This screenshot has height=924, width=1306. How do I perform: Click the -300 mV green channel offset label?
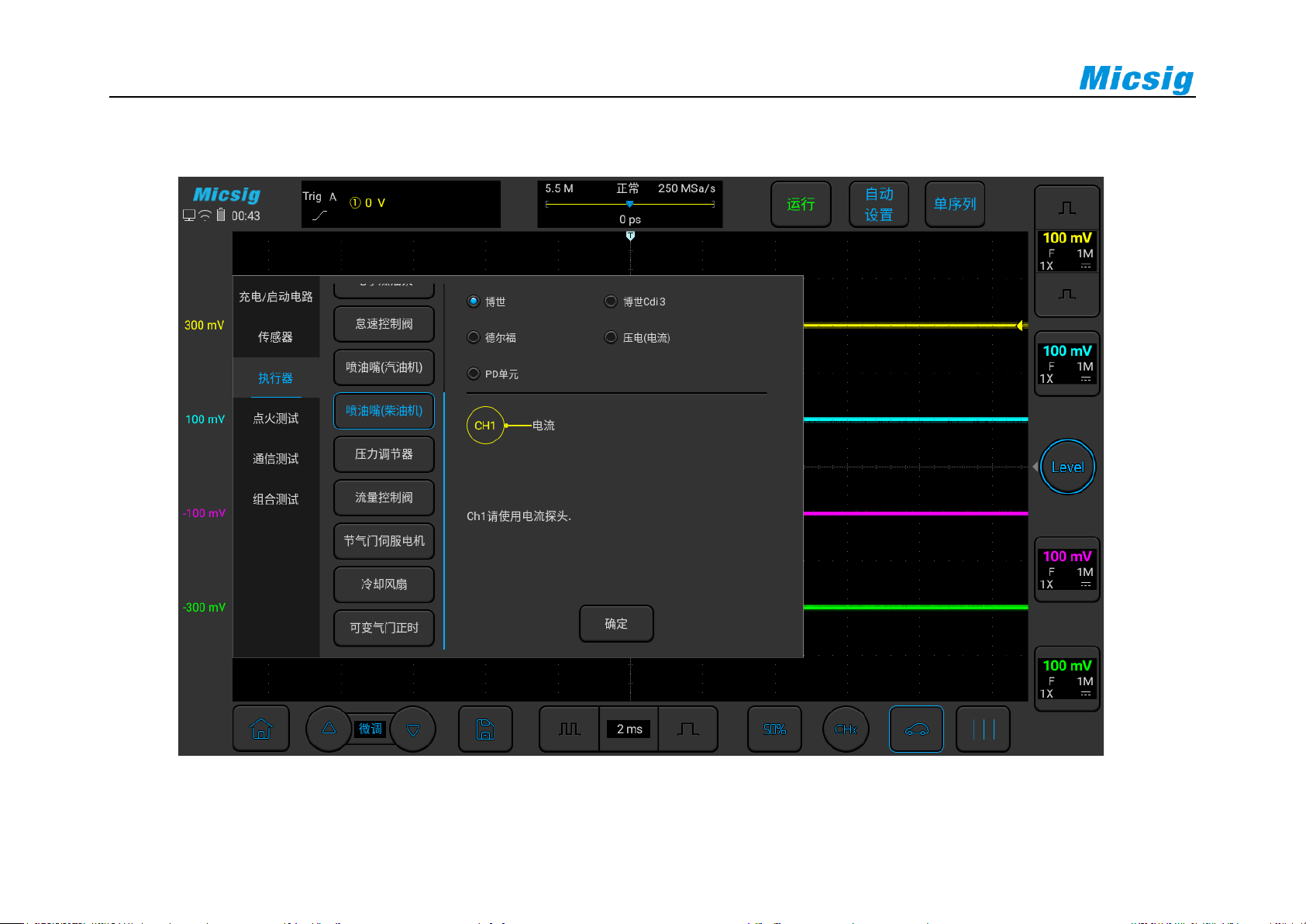coord(204,607)
